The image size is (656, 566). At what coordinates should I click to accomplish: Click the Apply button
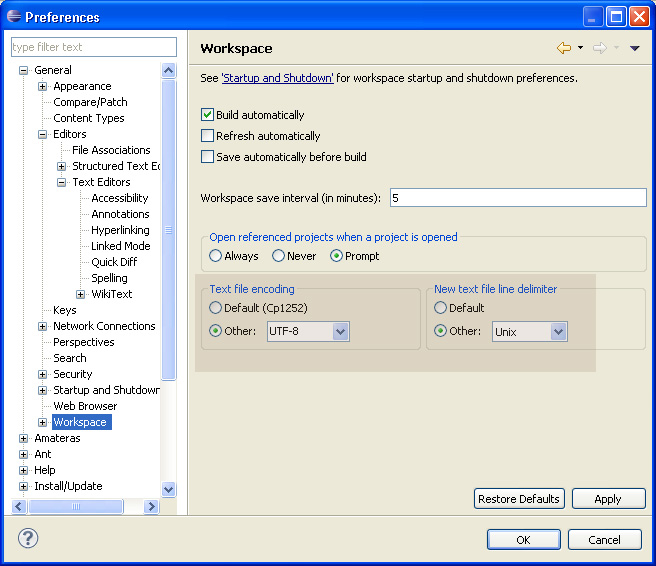[x=607, y=499]
